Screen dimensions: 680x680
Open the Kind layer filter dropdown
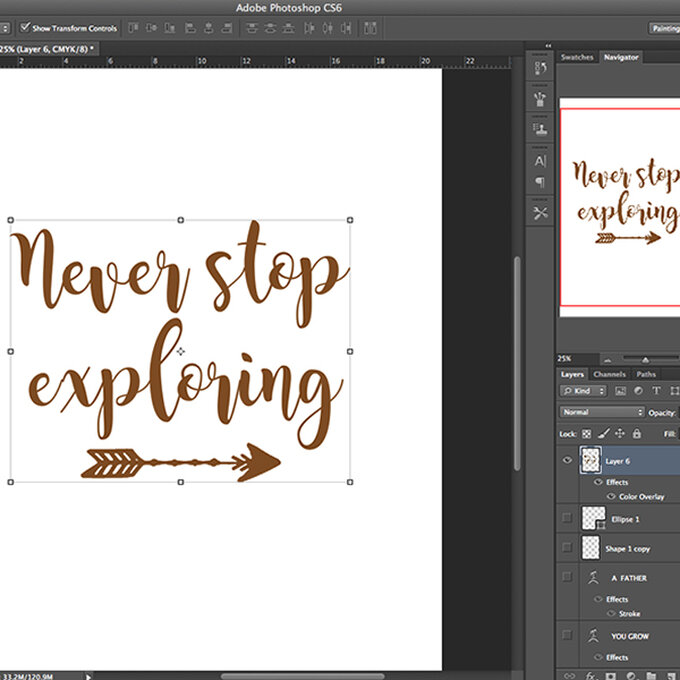click(584, 390)
